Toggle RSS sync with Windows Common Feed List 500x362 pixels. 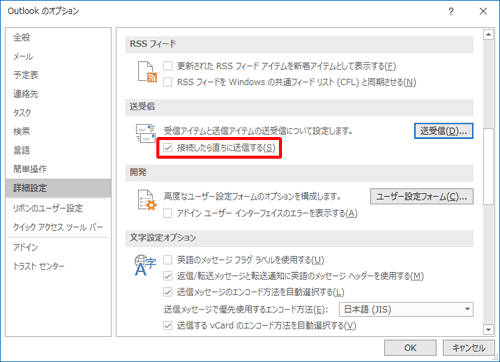coord(168,82)
